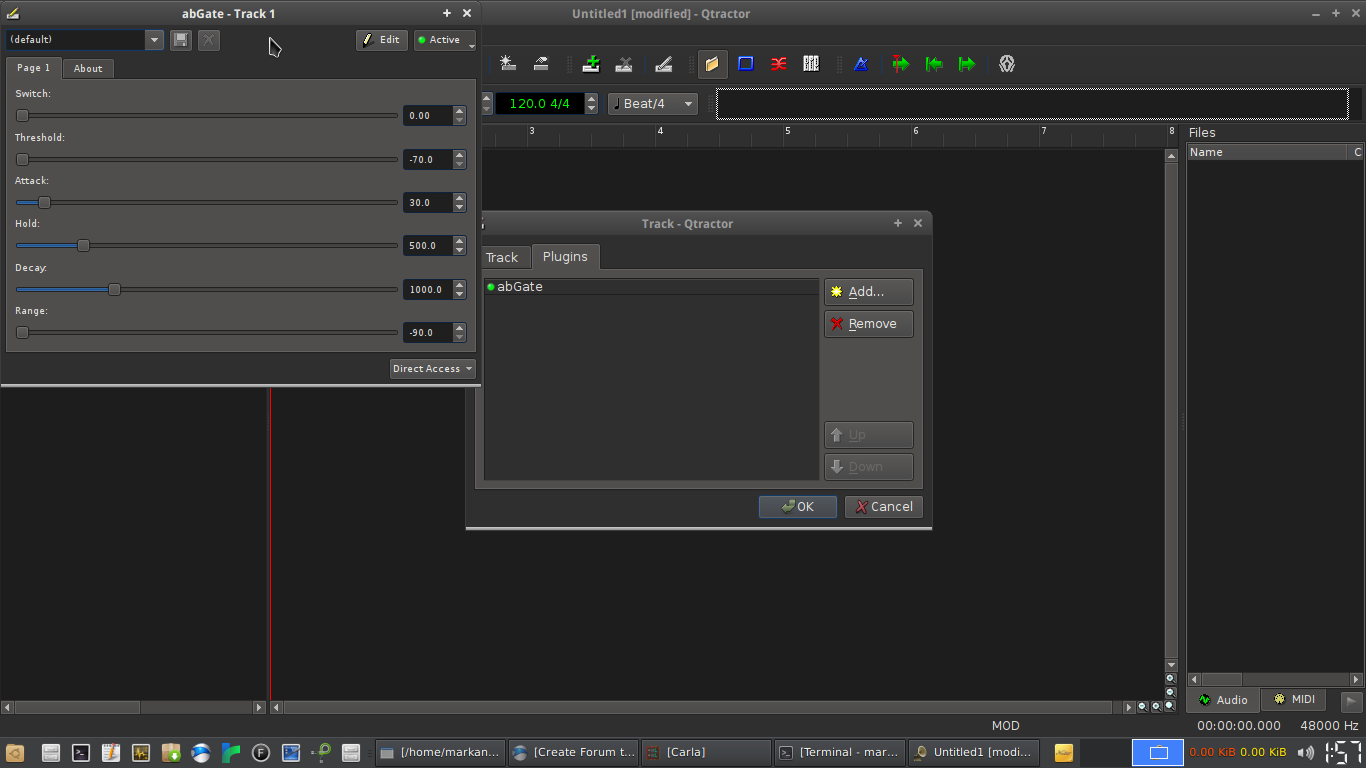Click the pencil icon in abGate title bar
The height and width of the screenshot is (768, 1366).
(x=12, y=13)
